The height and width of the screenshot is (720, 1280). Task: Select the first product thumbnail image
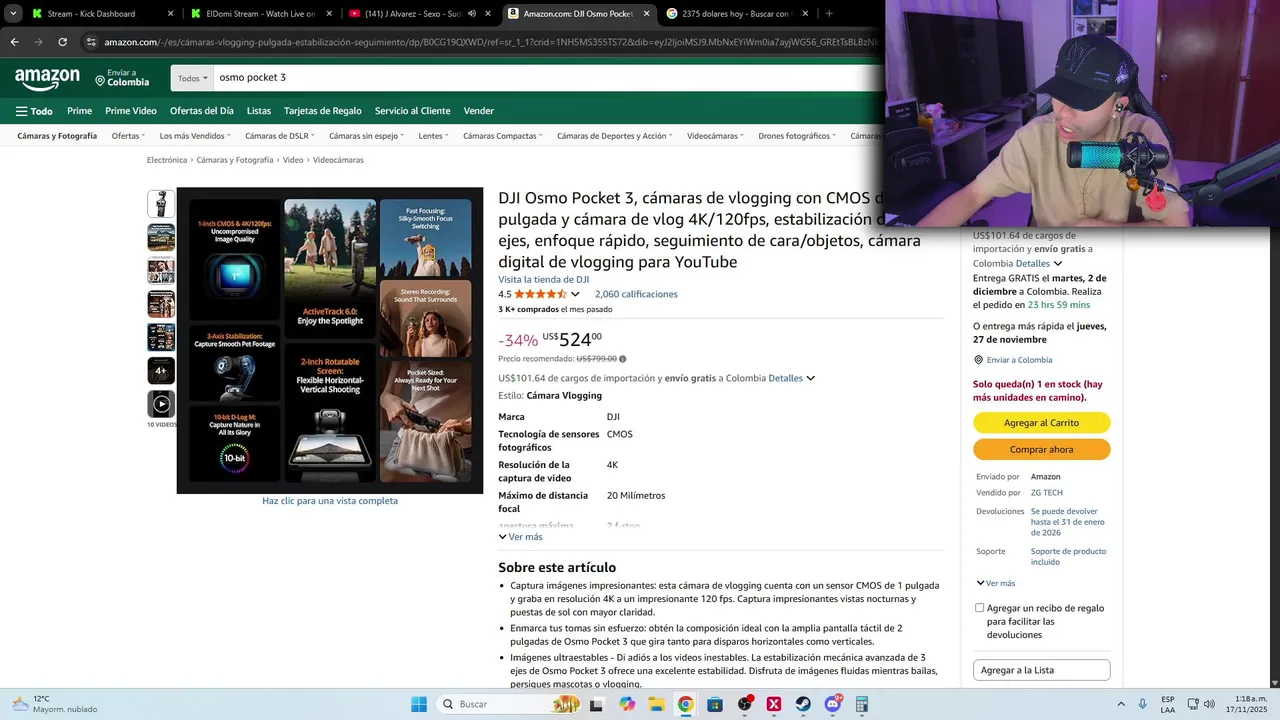pyautogui.click(x=161, y=204)
